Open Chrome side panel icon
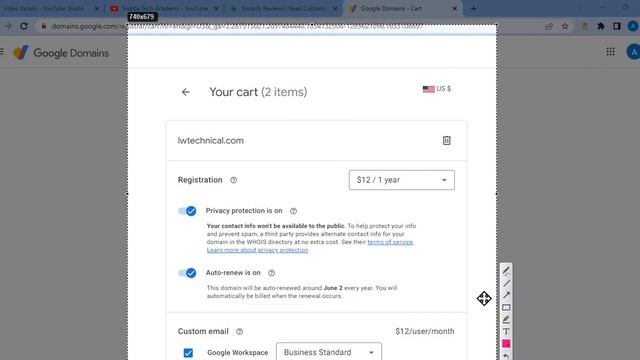640x360 pixels. pyautogui.click(x=617, y=26)
